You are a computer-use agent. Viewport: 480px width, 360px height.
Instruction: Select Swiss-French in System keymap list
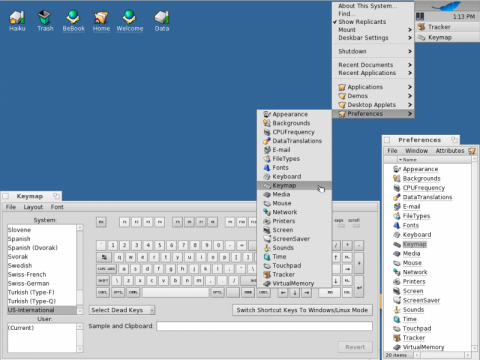(42, 274)
